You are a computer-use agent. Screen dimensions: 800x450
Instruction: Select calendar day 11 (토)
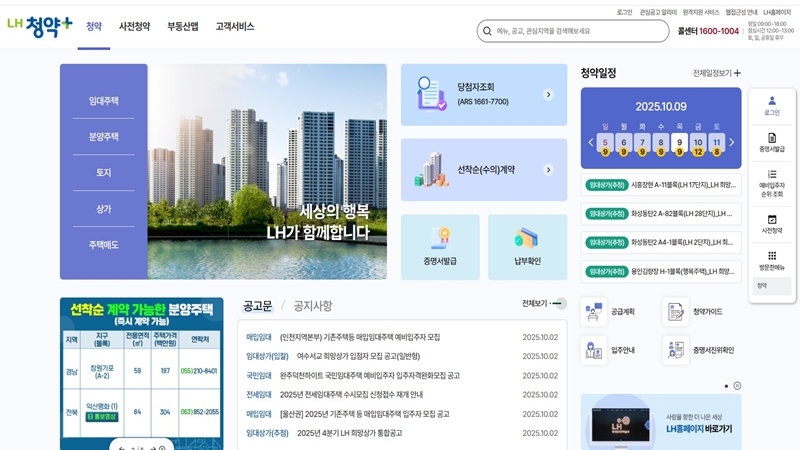pos(717,144)
